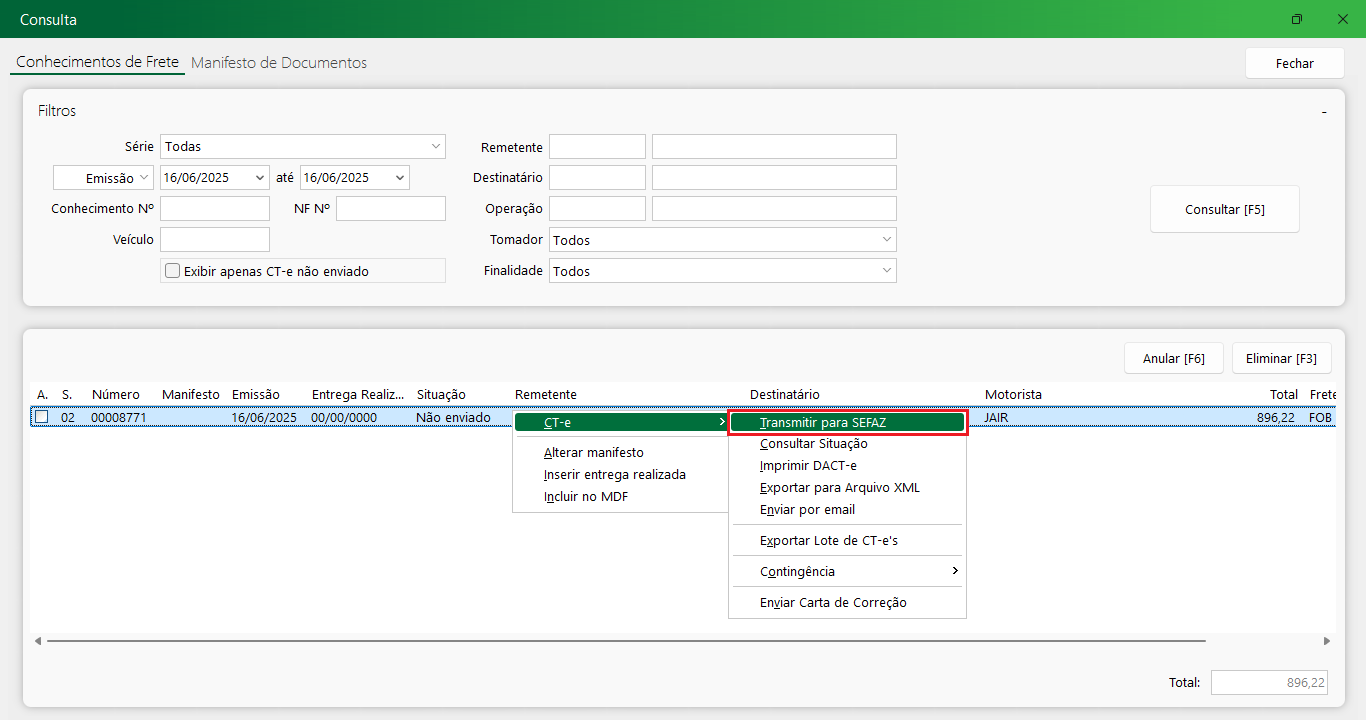Viewport: 1366px width, 720px height.
Task: Restore down the Consulta window
Action: 1297,19
